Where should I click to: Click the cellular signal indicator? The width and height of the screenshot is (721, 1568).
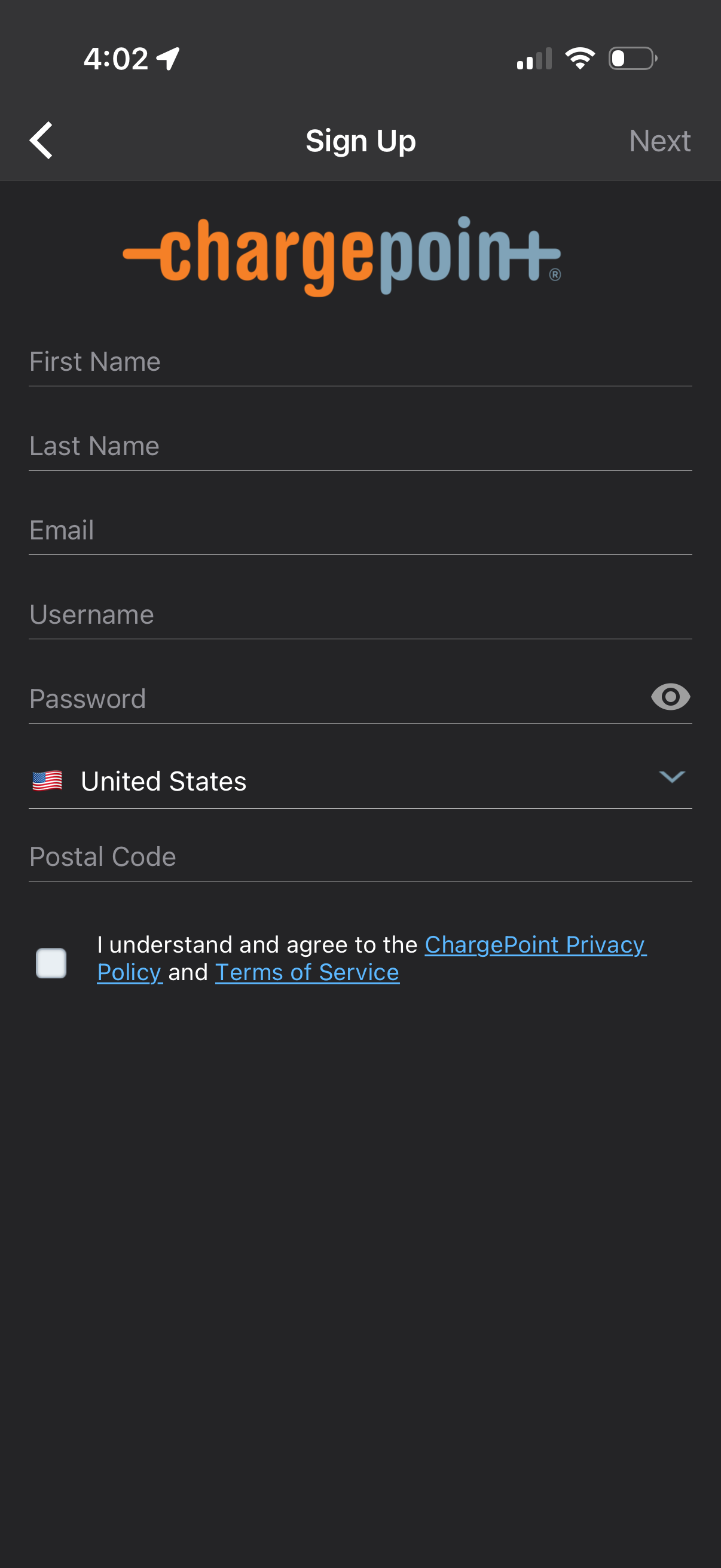coord(534,58)
